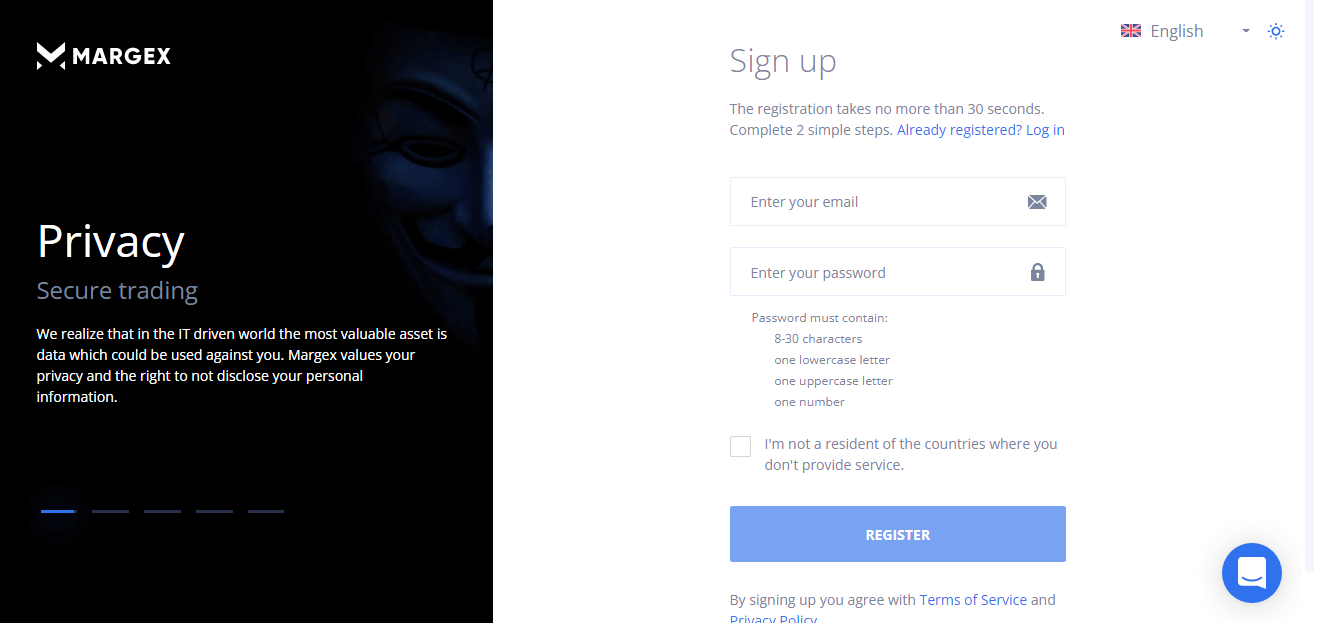Image resolution: width=1317 pixels, height=623 pixels.
Task: Go to first carousel slide indicator
Action: (x=58, y=511)
